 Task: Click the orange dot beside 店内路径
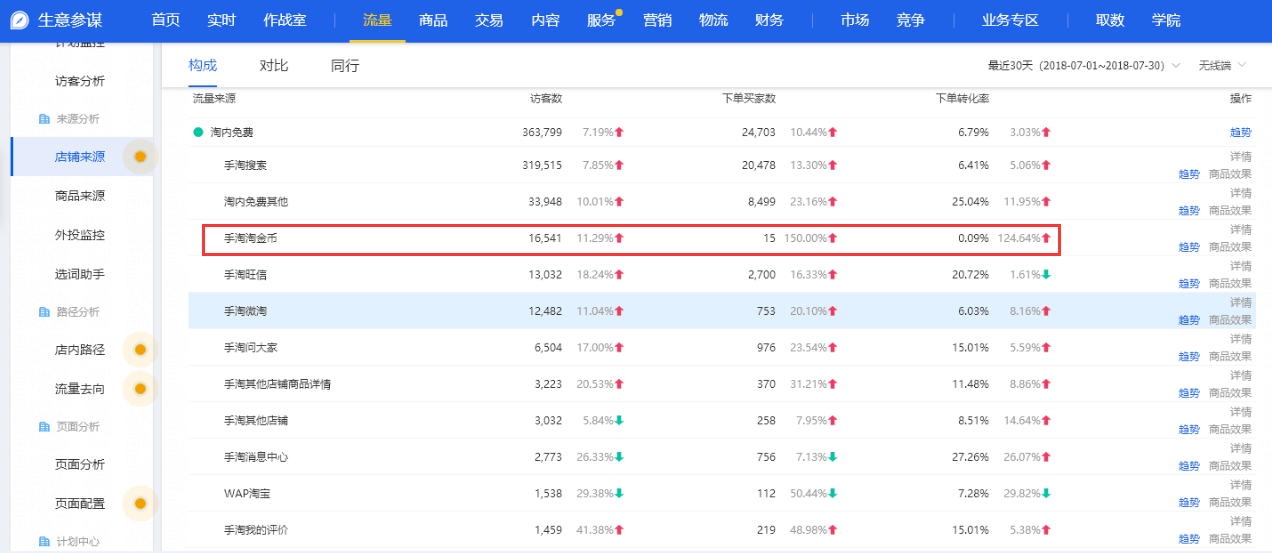(141, 349)
